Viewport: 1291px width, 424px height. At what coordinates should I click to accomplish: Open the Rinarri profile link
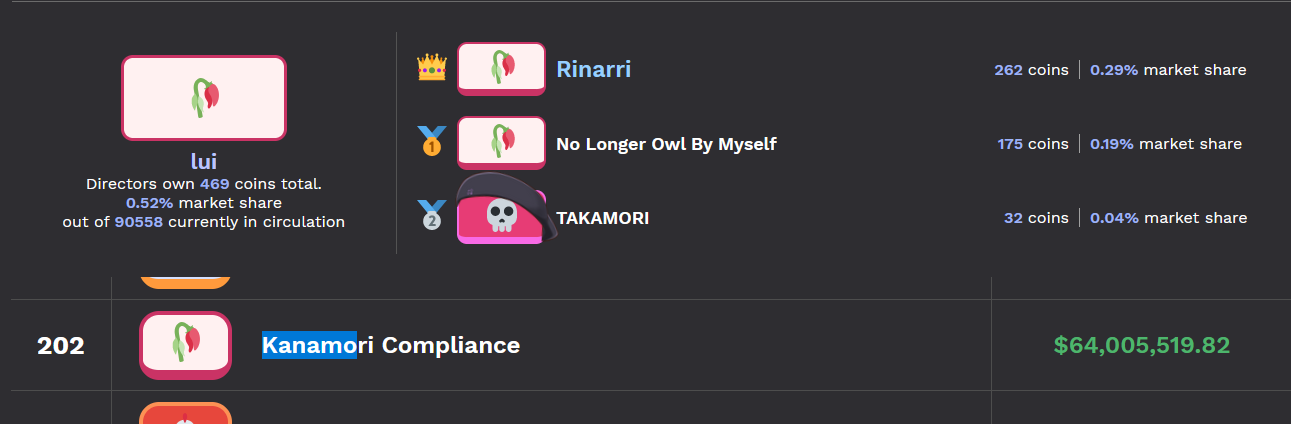click(x=593, y=69)
